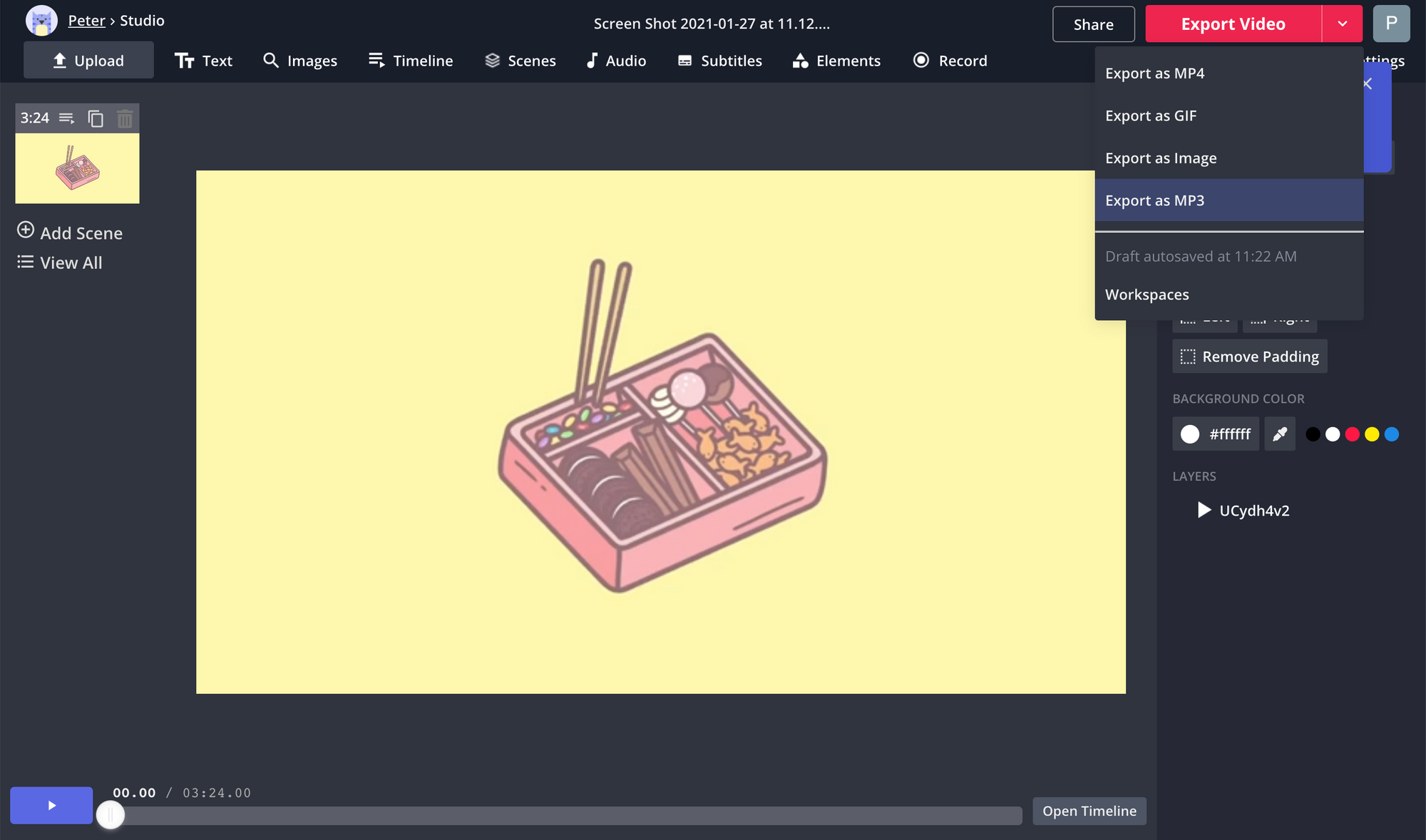The image size is (1426, 840).
Task: Open the Subtitles tool
Action: point(719,61)
